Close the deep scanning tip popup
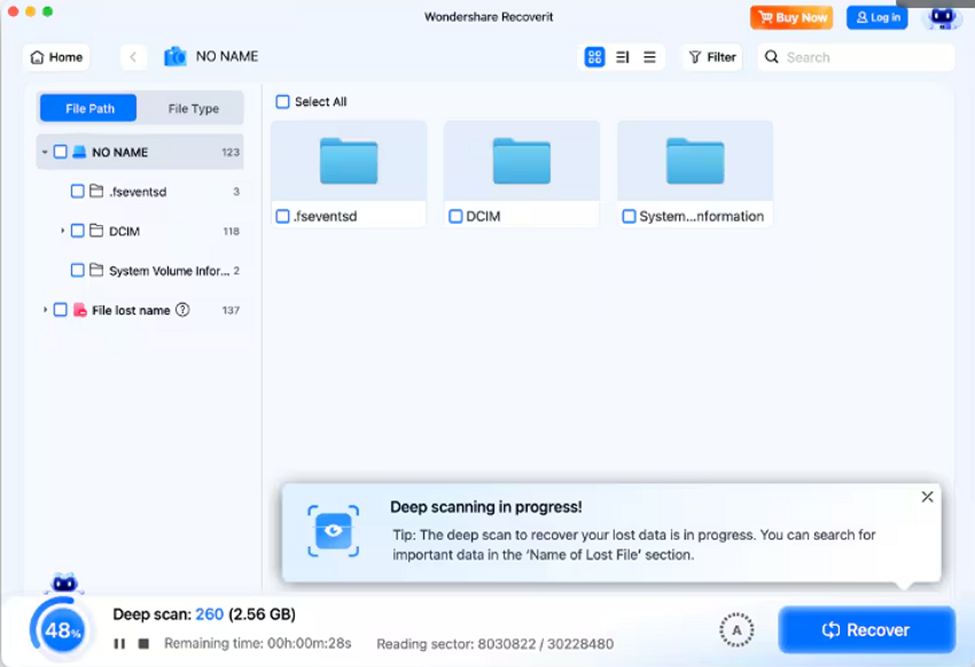The height and width of the screenshot is (667, 975). [927, 497]
